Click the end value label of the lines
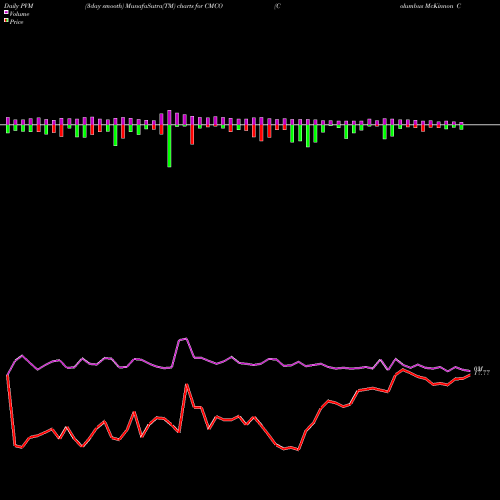Viewport: 500px width, 500px height. (482, 371)
